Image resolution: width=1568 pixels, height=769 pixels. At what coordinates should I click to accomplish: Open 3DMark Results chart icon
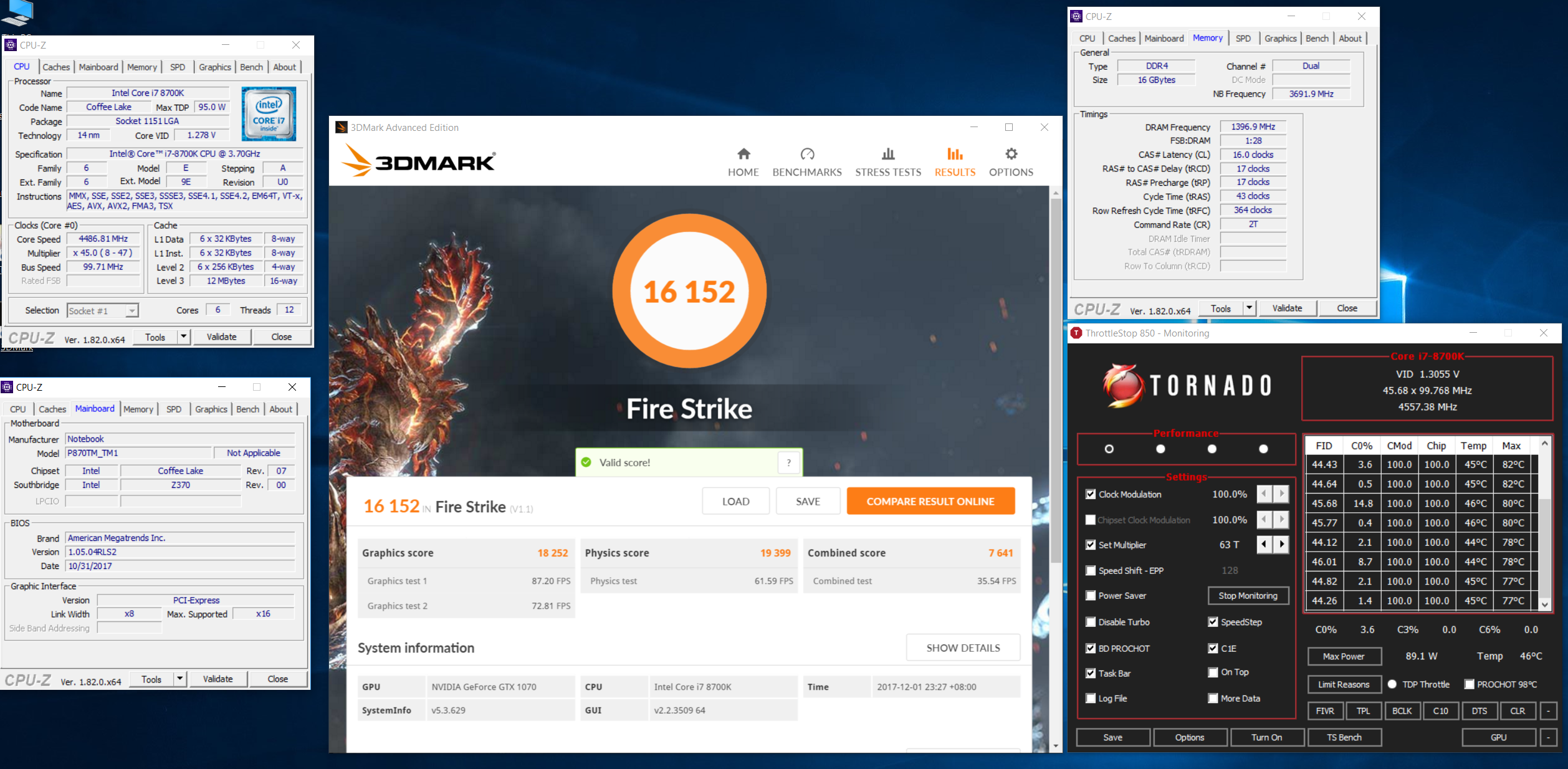[x=955, y=153]
